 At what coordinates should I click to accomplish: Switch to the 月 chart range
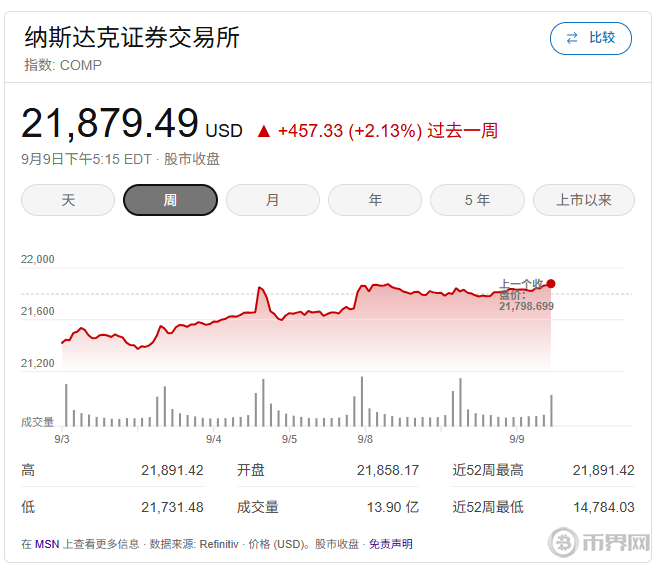[272, 200]
